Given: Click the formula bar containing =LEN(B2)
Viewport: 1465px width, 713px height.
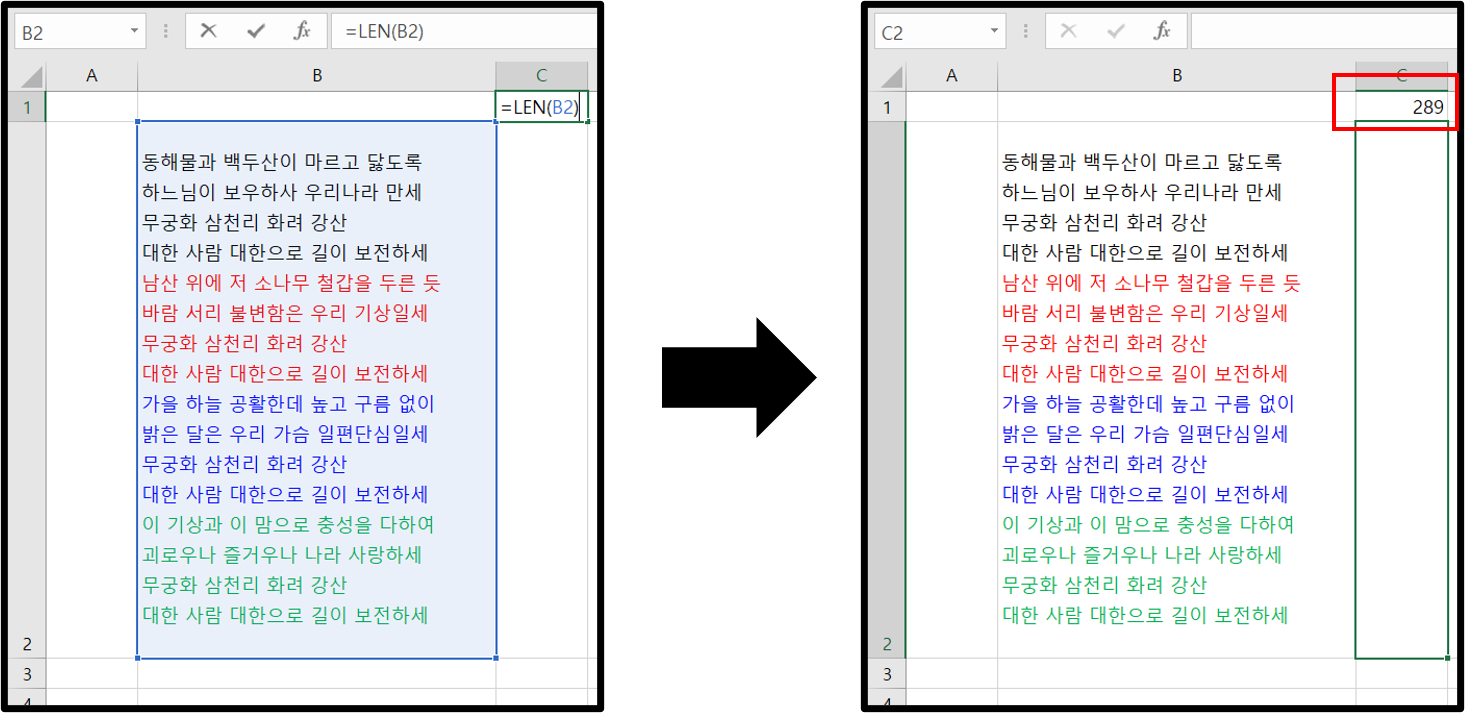Looking at the screenshot, I should [x=462, y=32].
